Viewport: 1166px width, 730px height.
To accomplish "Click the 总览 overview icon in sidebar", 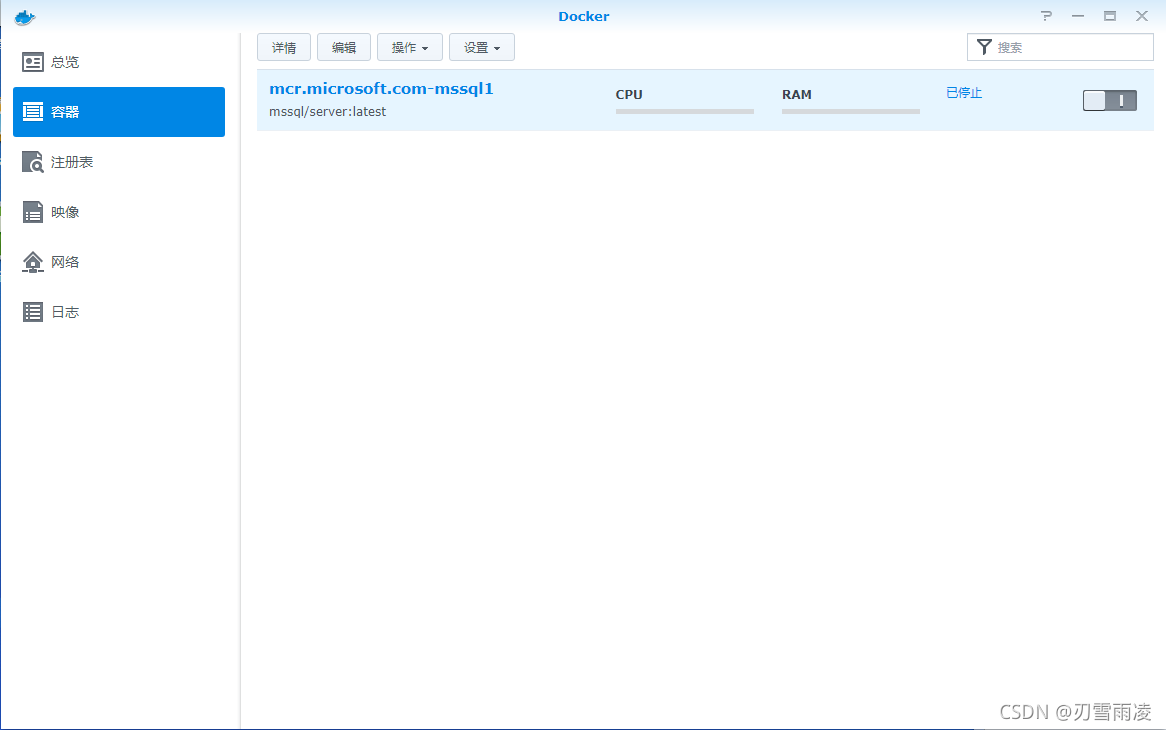I will (x=33, y=62).
